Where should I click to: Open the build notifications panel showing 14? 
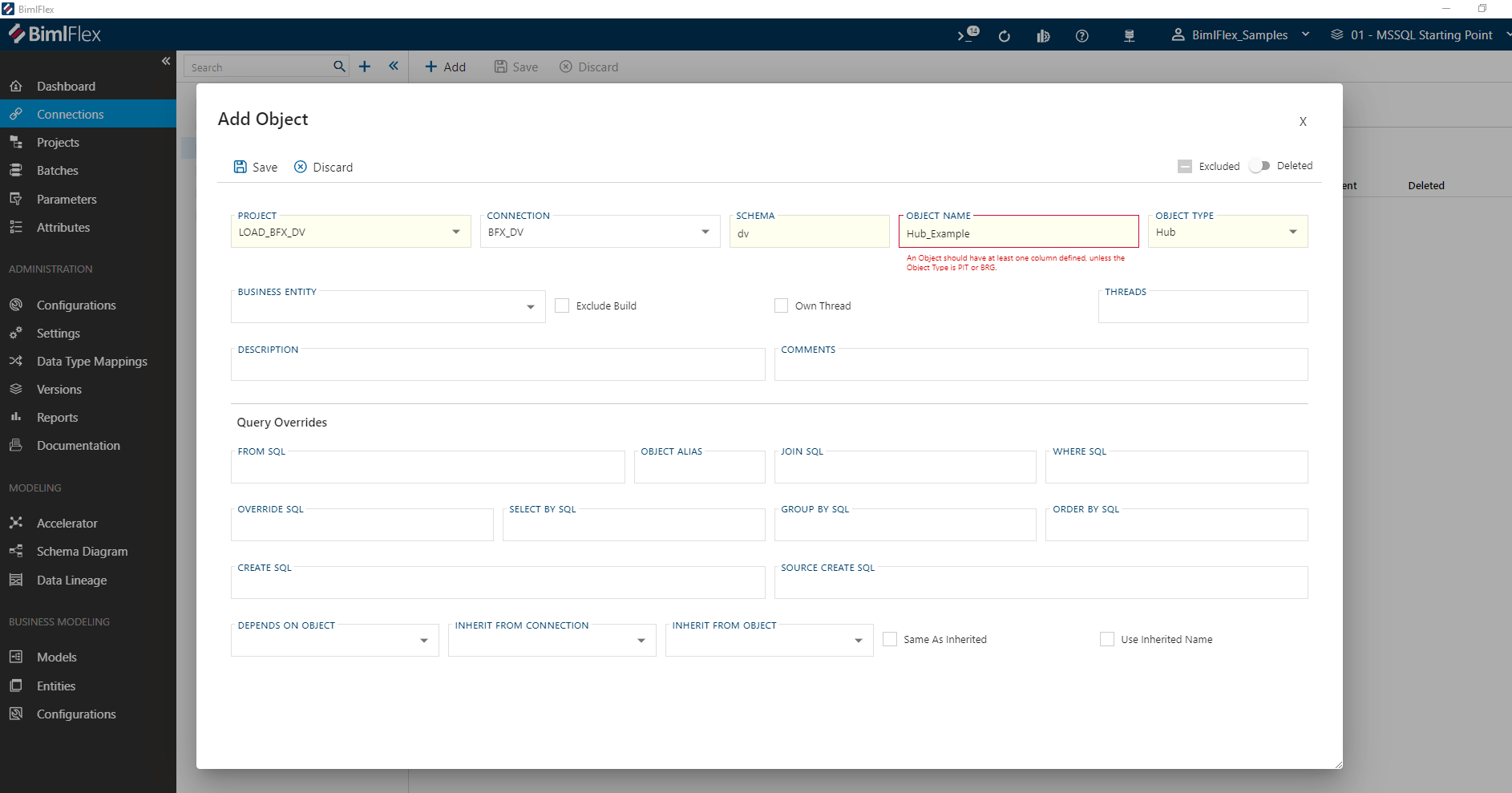click(965, 35)
